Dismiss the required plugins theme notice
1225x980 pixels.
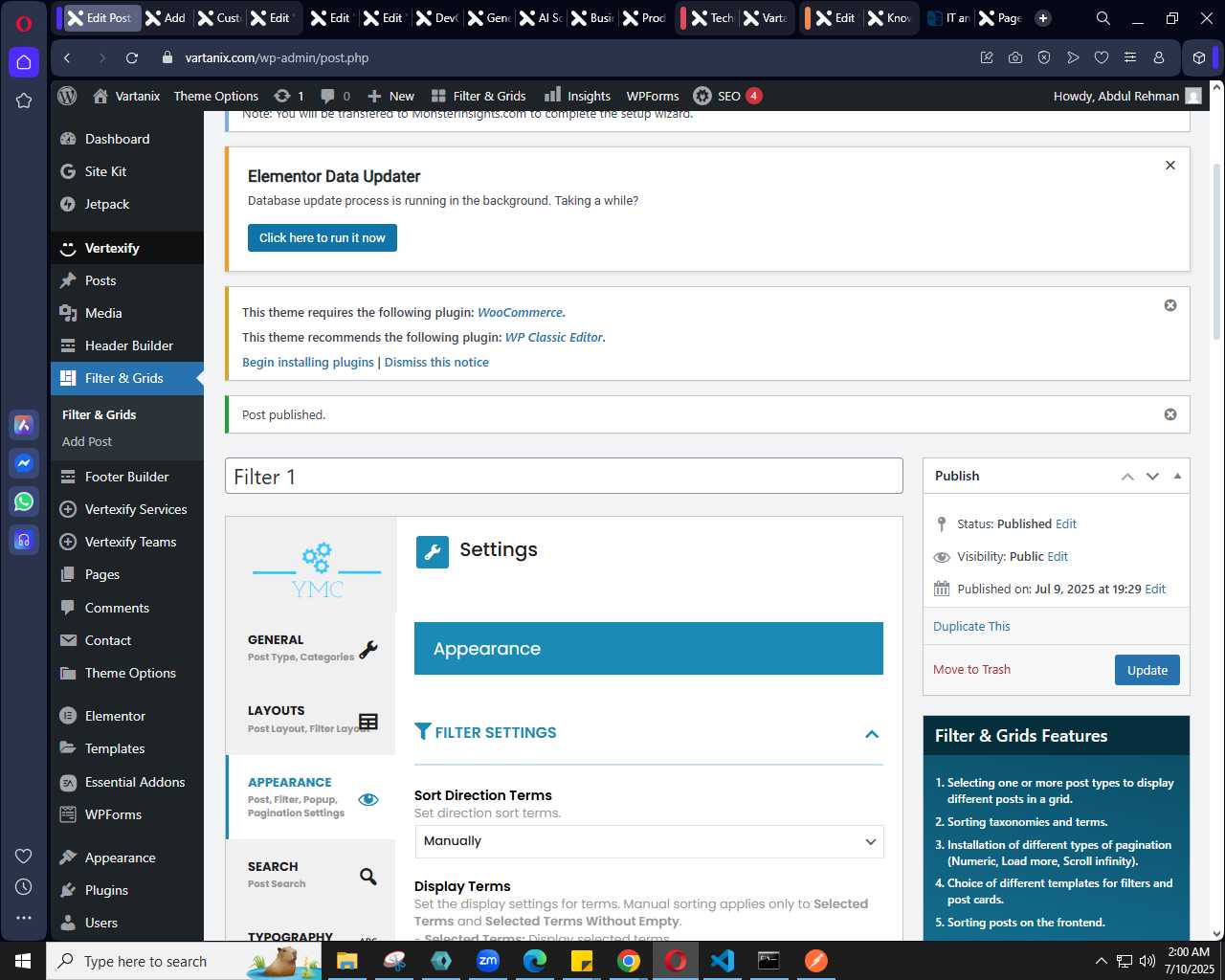tap(1169, 305)
